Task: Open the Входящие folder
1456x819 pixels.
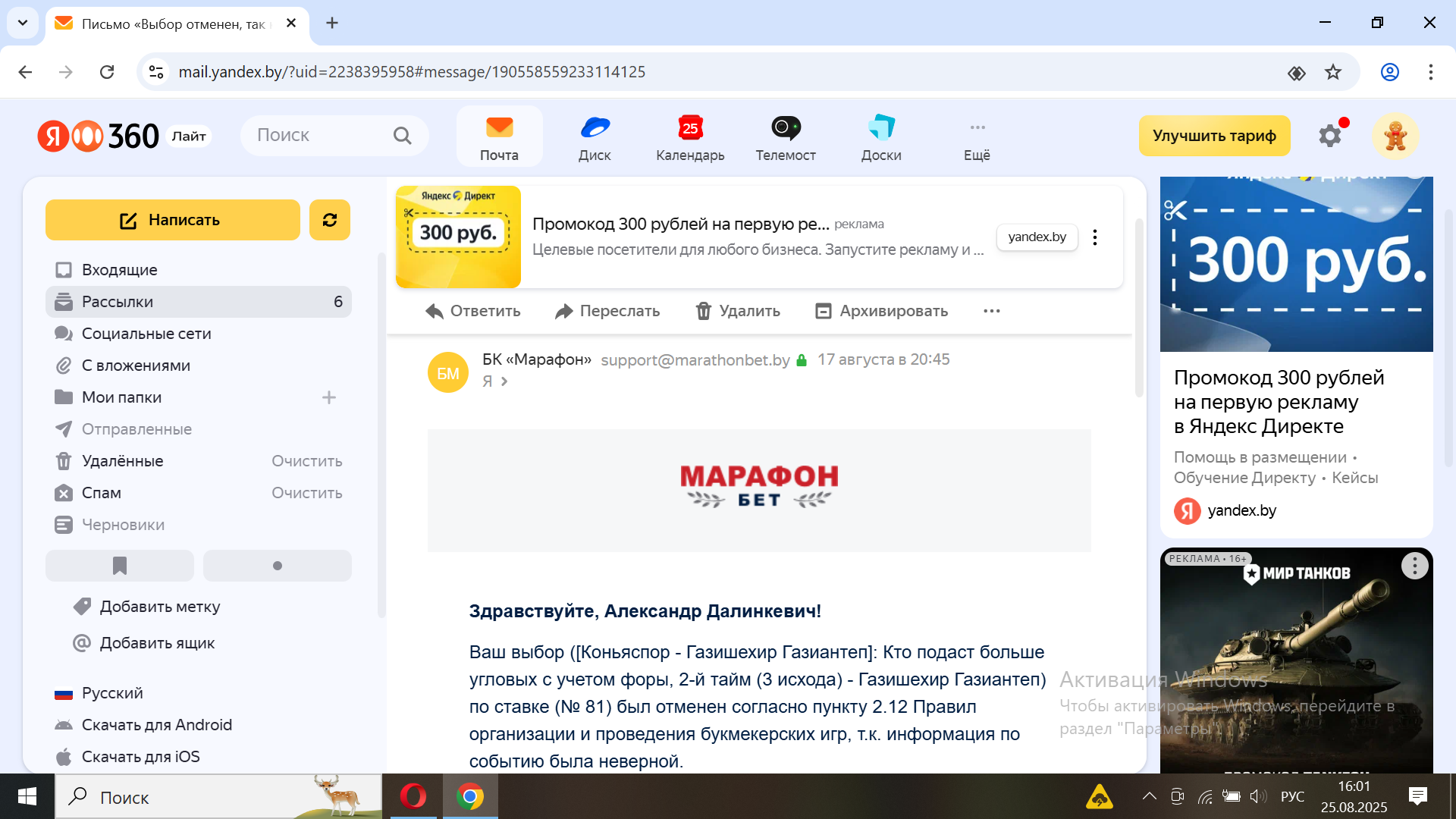Action: point(199,270)
